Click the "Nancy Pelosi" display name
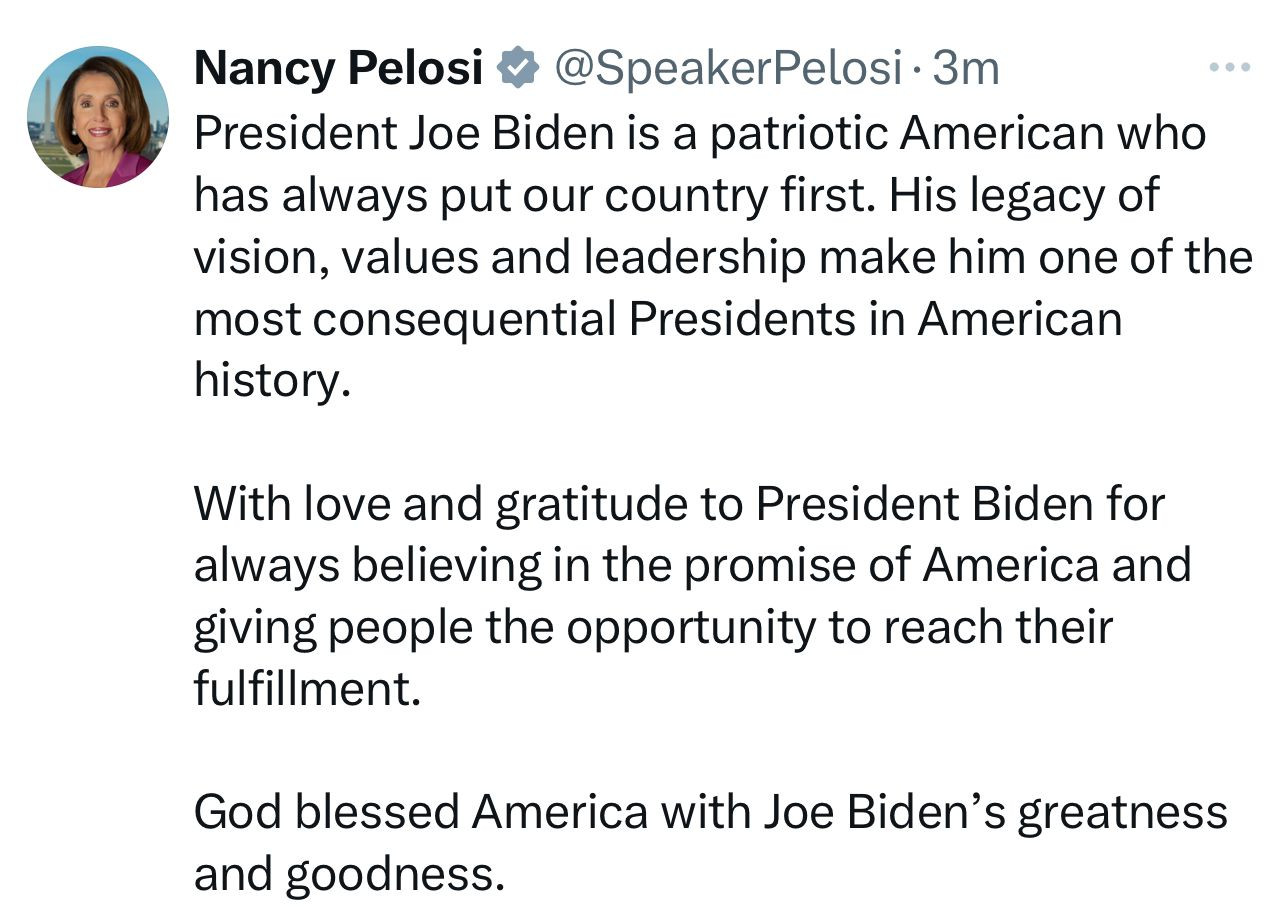 (339, 68)
